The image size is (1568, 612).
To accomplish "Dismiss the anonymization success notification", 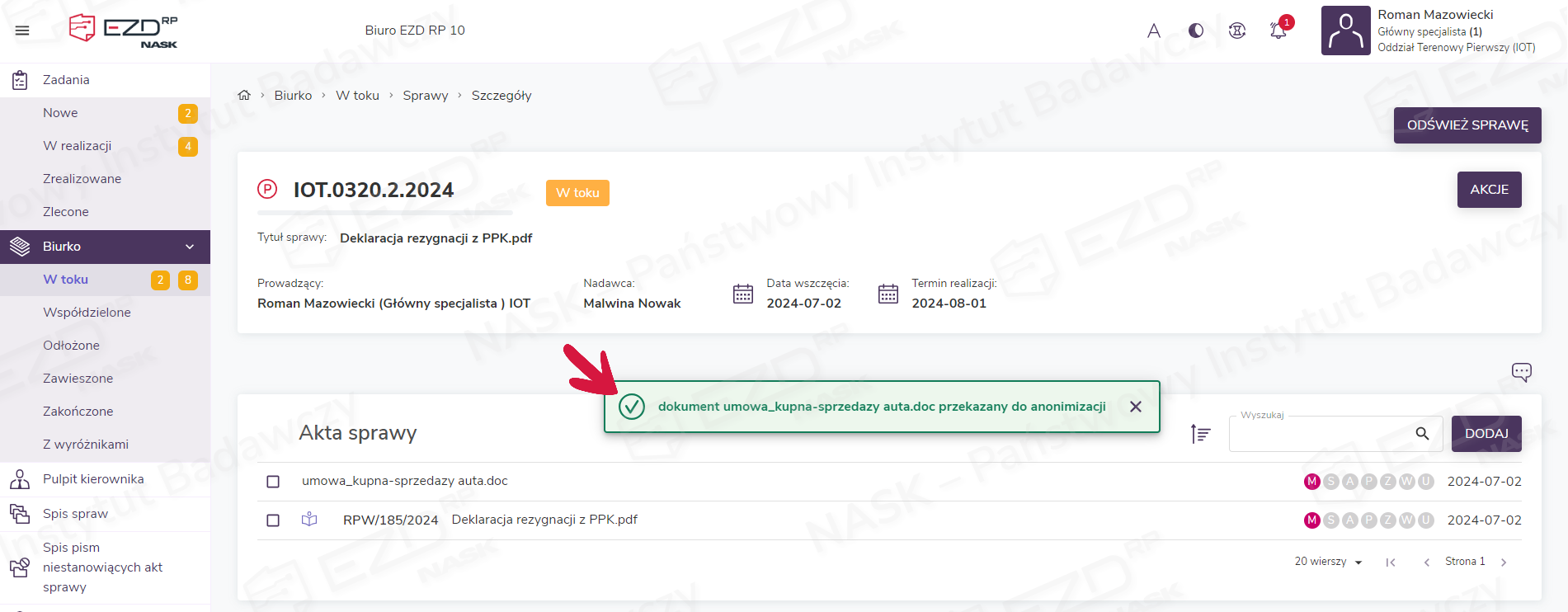I will [1136, 407].
